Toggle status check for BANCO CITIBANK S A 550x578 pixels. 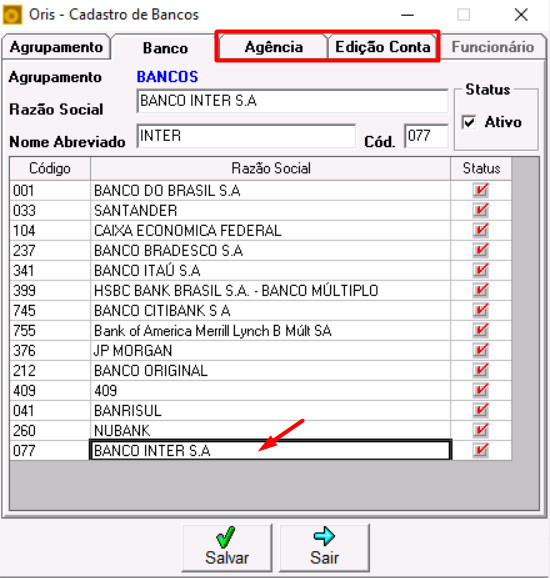(x=480, y=310)
